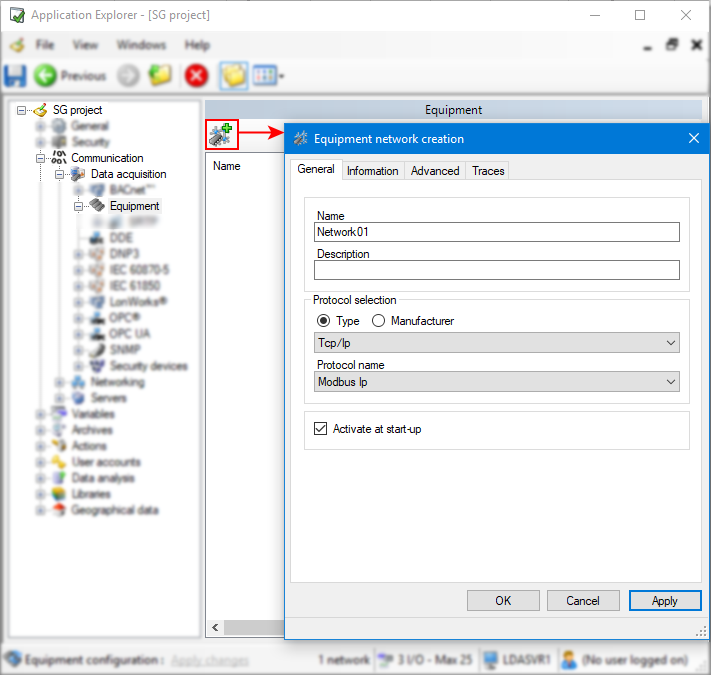Viewport: 711px width, 675px height.
Task: Click the red cancel X toolbar icon
Action: (196, 75)
